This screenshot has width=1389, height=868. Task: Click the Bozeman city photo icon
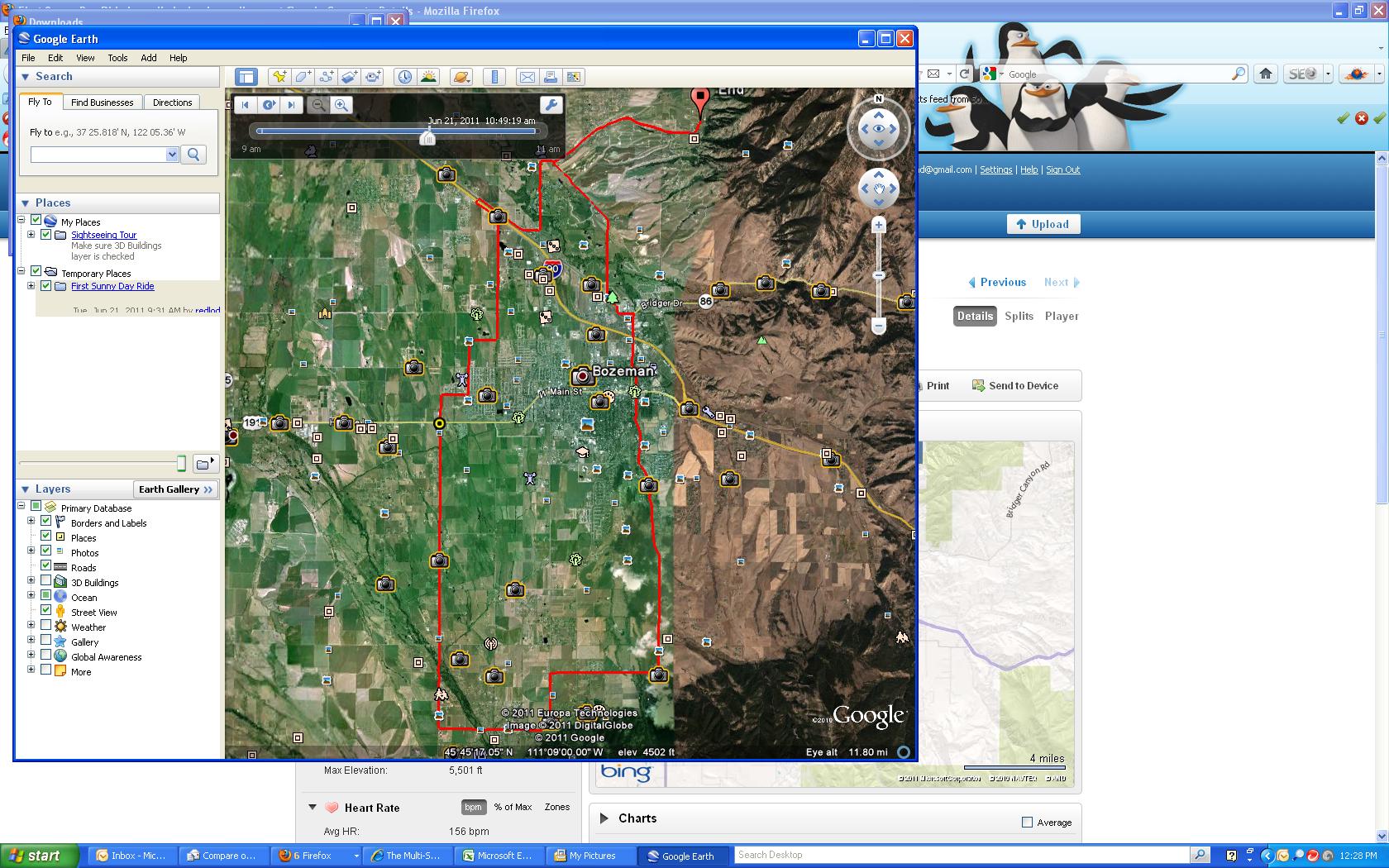[583, 376]
